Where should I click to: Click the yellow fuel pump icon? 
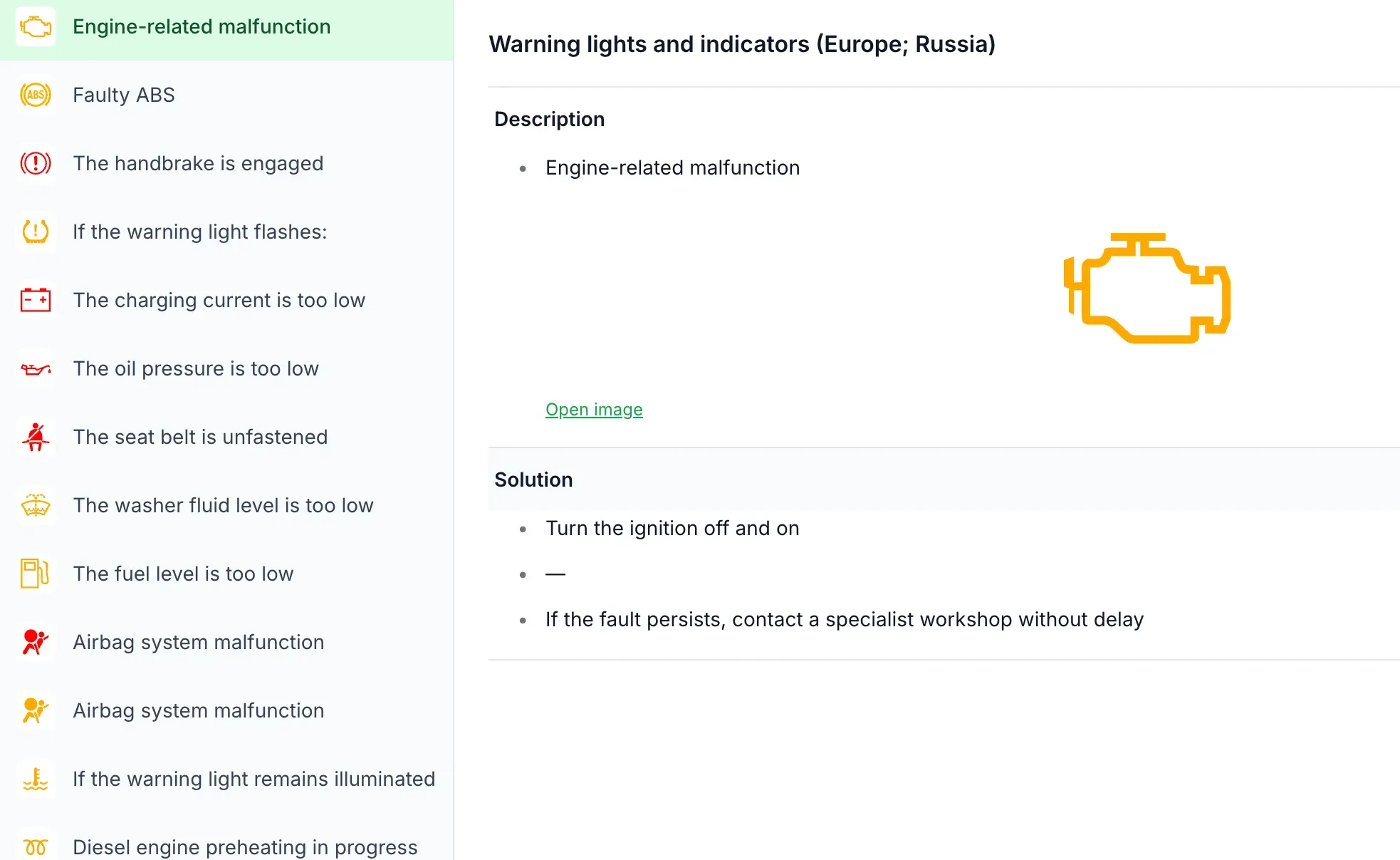(36, 574)
